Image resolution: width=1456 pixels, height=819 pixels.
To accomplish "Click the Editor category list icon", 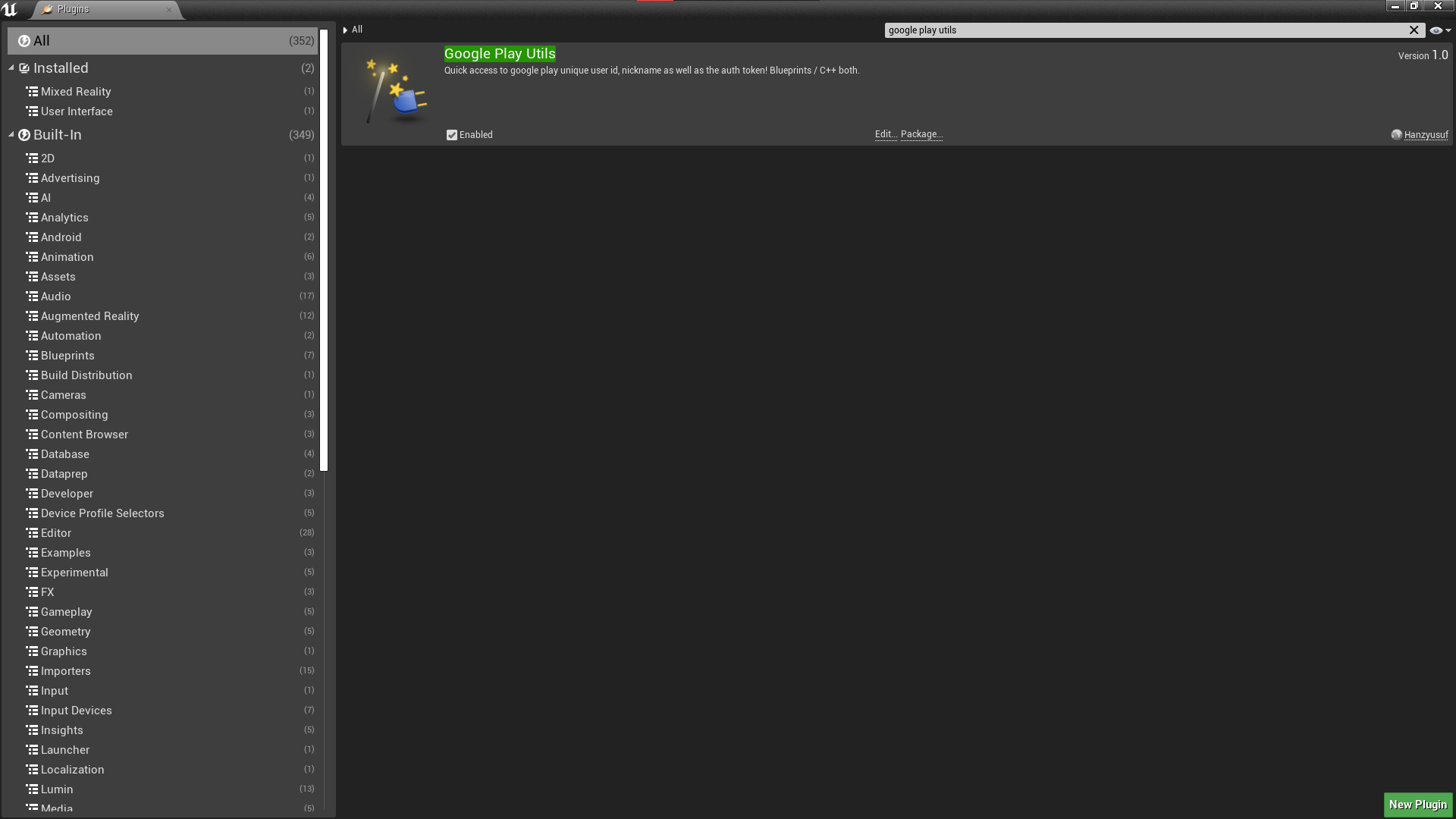I will tap(32, 533).
